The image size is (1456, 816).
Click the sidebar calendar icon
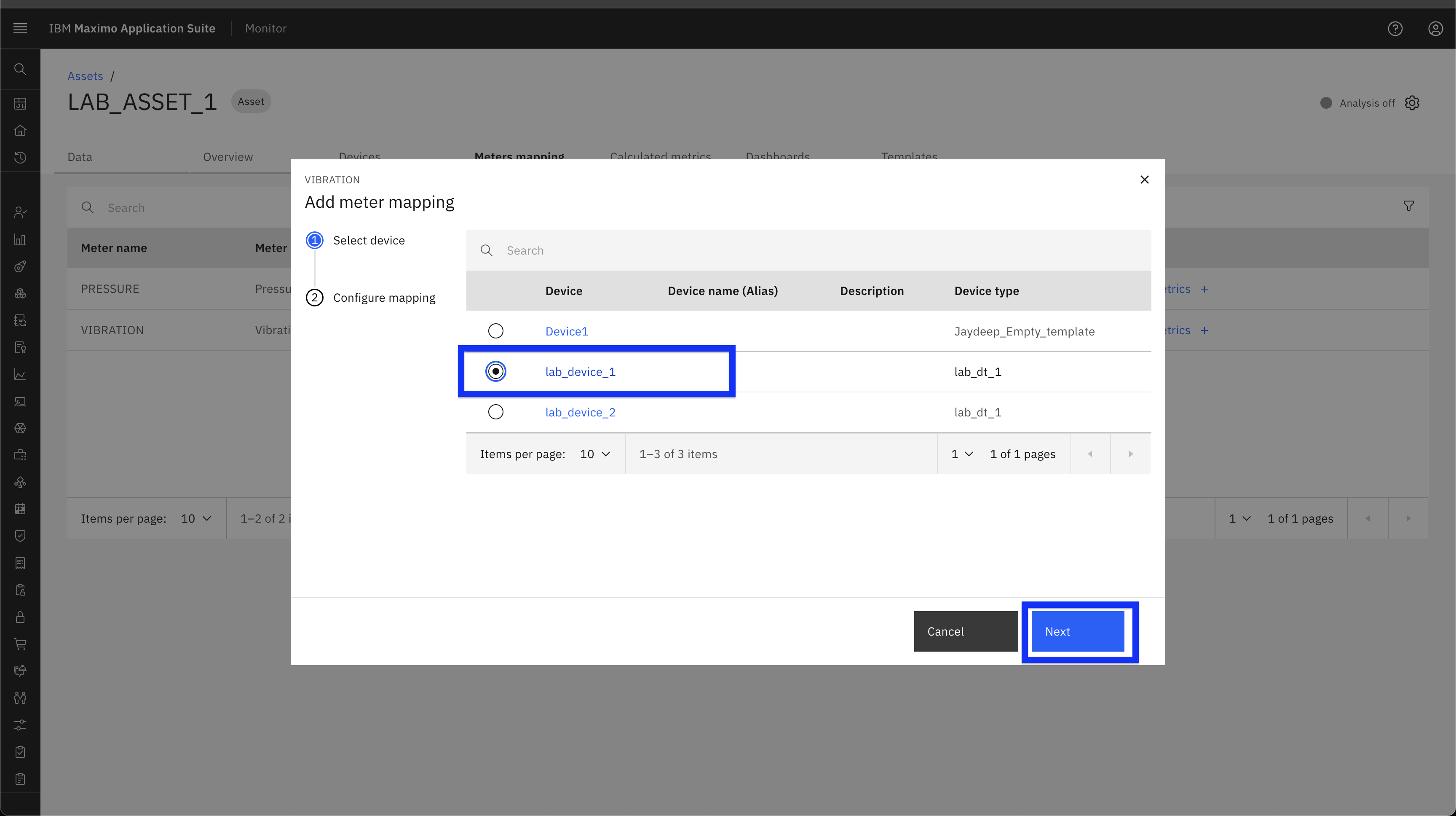click(x=20, y=509)
